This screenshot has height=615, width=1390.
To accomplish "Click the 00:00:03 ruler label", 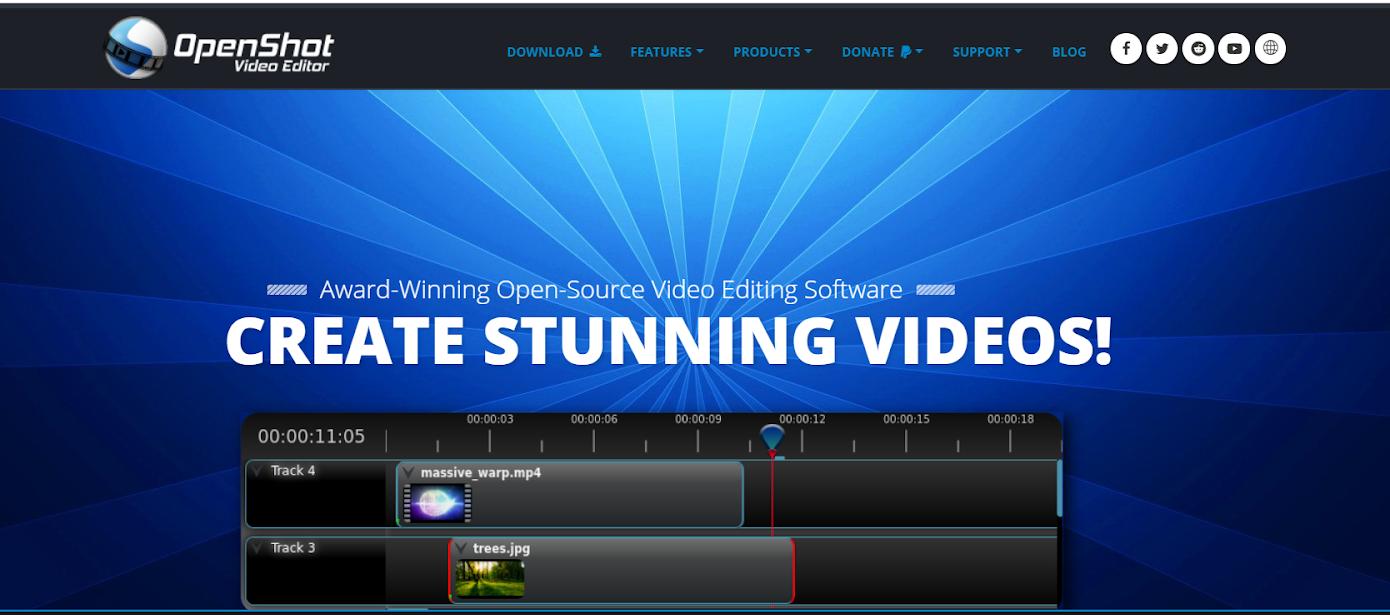I will coord(490,419).
